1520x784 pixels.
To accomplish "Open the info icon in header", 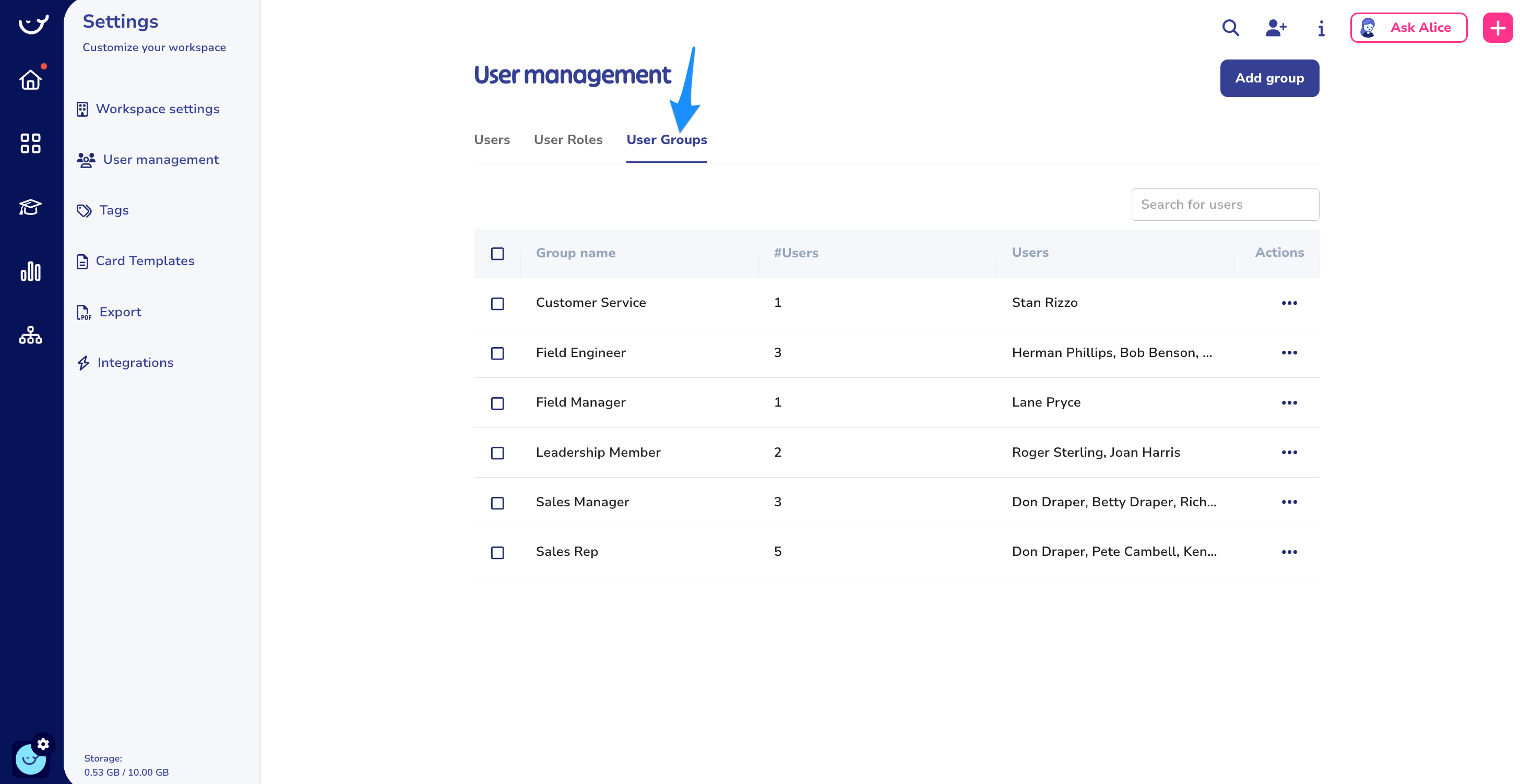I will (x=1321, y=28).
